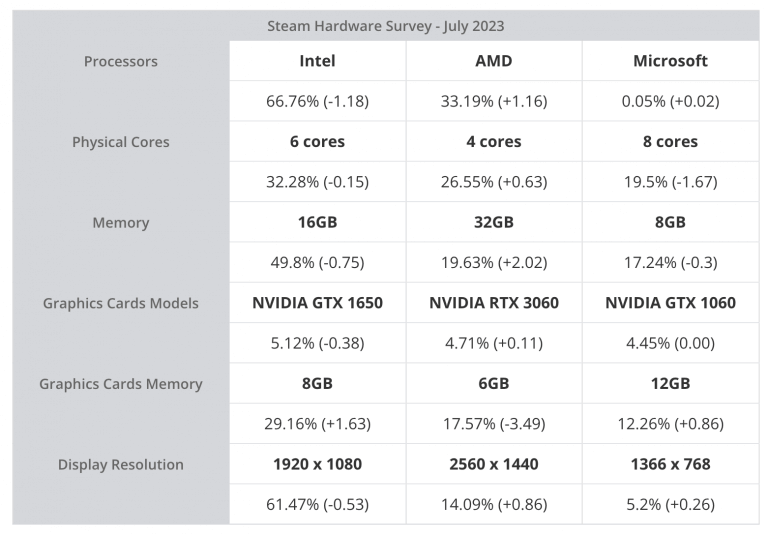Click the 6 cores cell
Screen dimensions: 768x534
click(x=317, y=142)
